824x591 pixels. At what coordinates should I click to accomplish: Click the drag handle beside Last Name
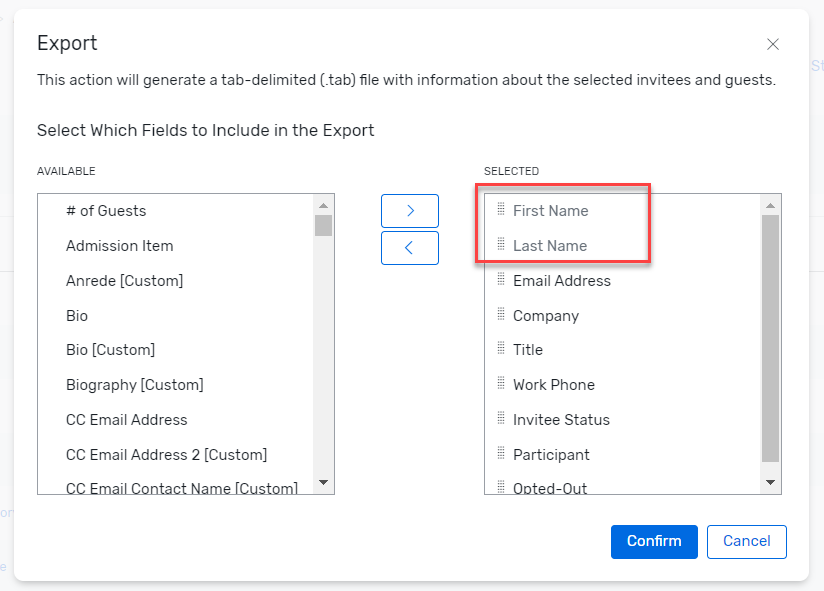501,245
